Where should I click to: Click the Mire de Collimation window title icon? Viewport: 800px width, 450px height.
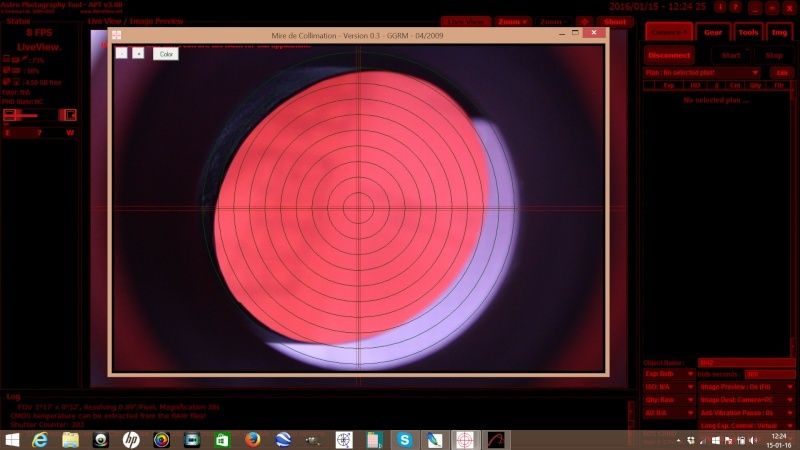[x=117, y=35]
